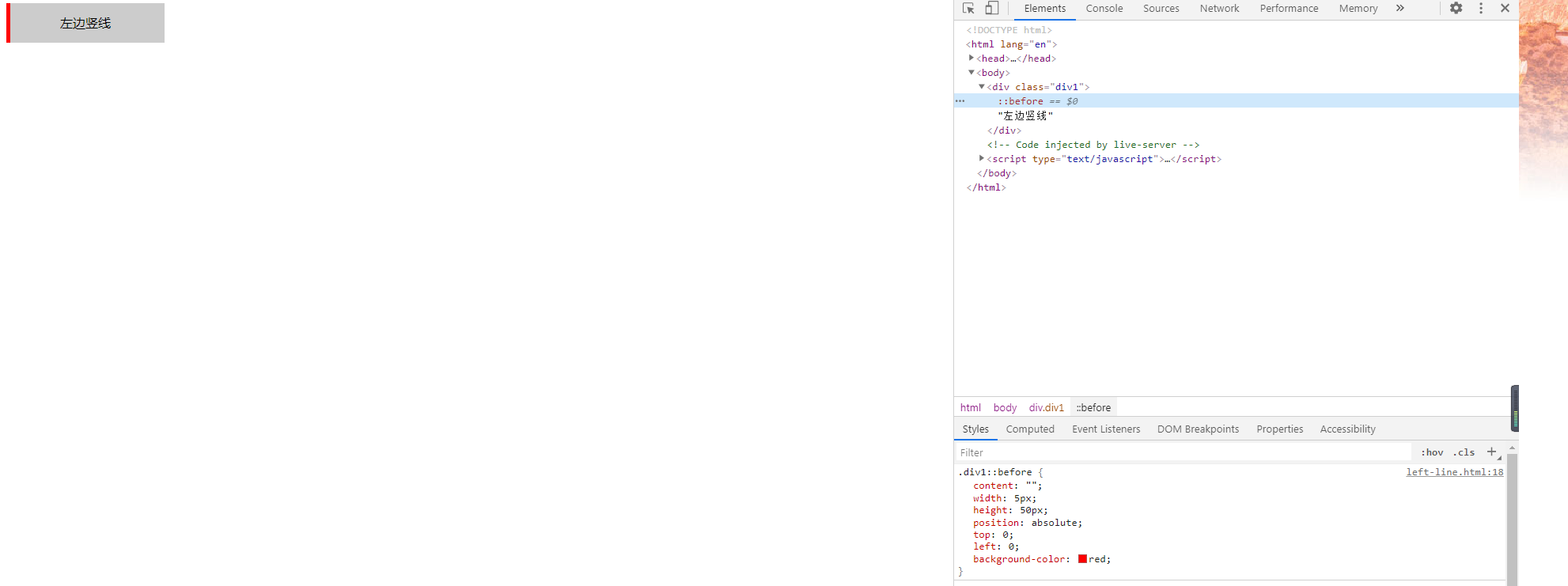Edit the top: 0 declaration
Image resolution: width=1568 pixels, height=586 pixels.
tap(993, 535)
